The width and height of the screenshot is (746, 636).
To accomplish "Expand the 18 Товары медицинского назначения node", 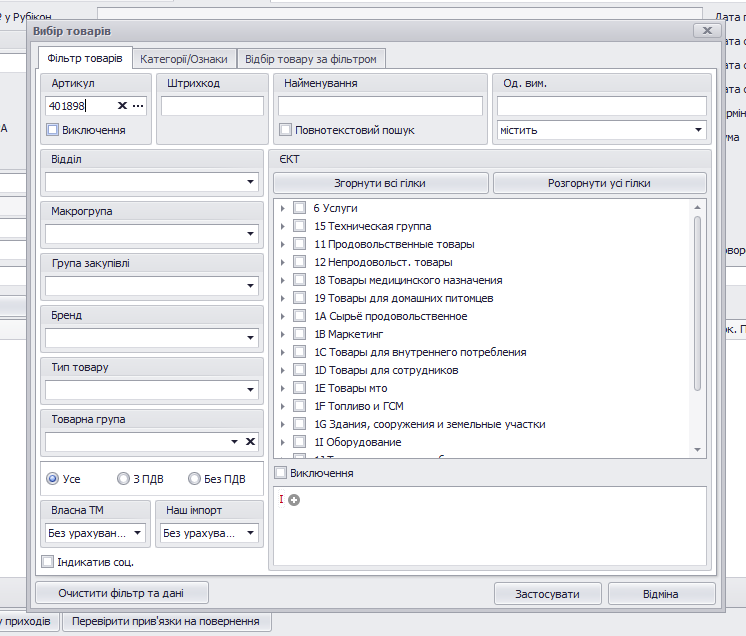I will pos(283,280).
